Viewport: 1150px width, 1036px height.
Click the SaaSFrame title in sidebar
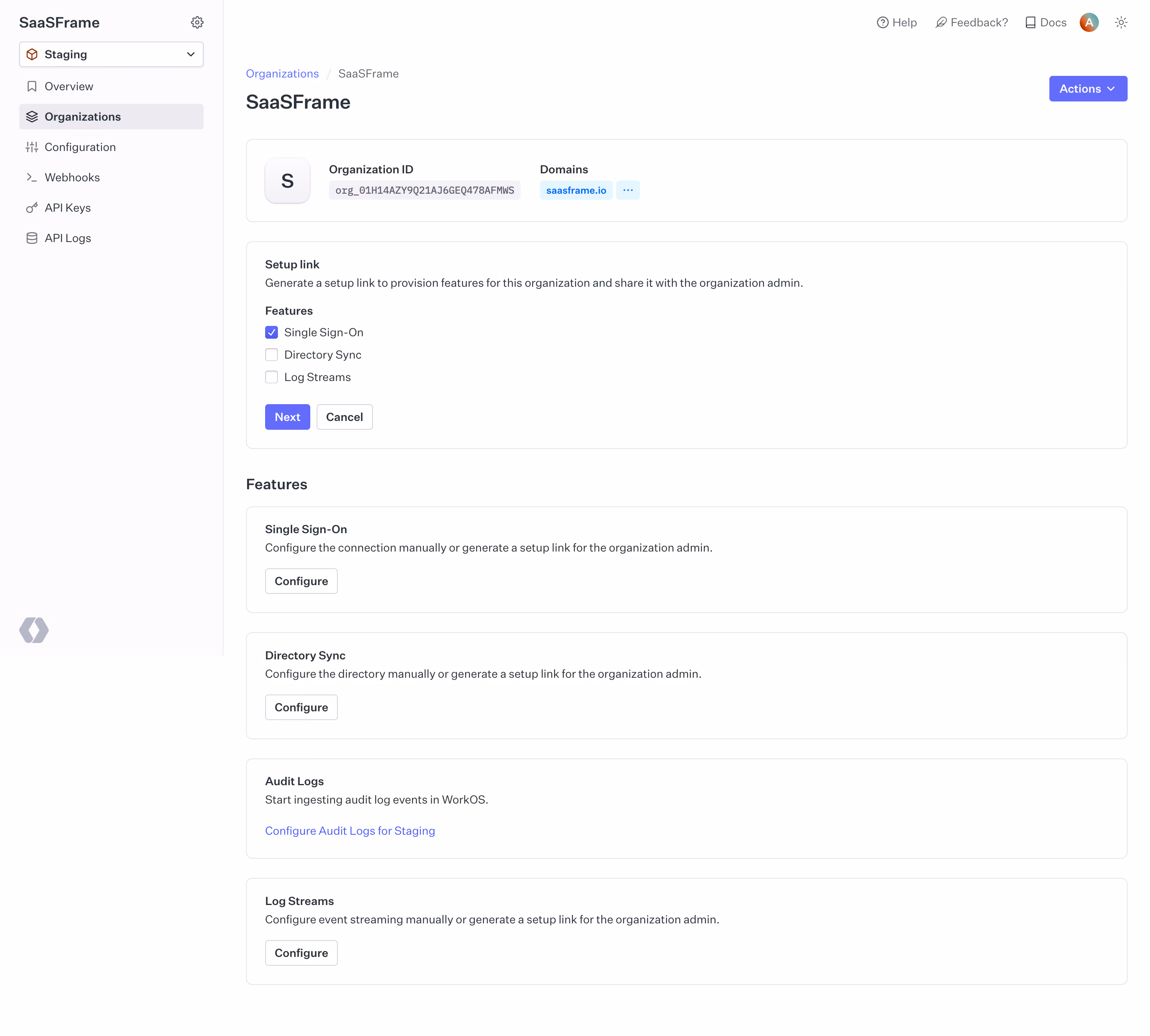(x=59, y=22)
